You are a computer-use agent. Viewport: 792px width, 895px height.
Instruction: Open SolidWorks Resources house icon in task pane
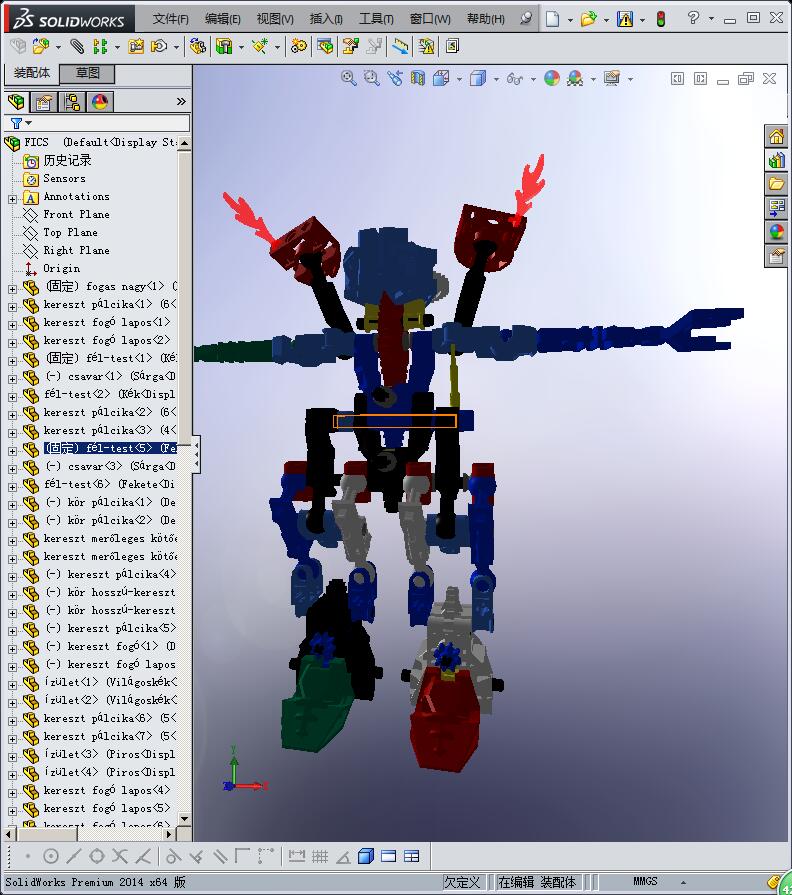(777, 137)
